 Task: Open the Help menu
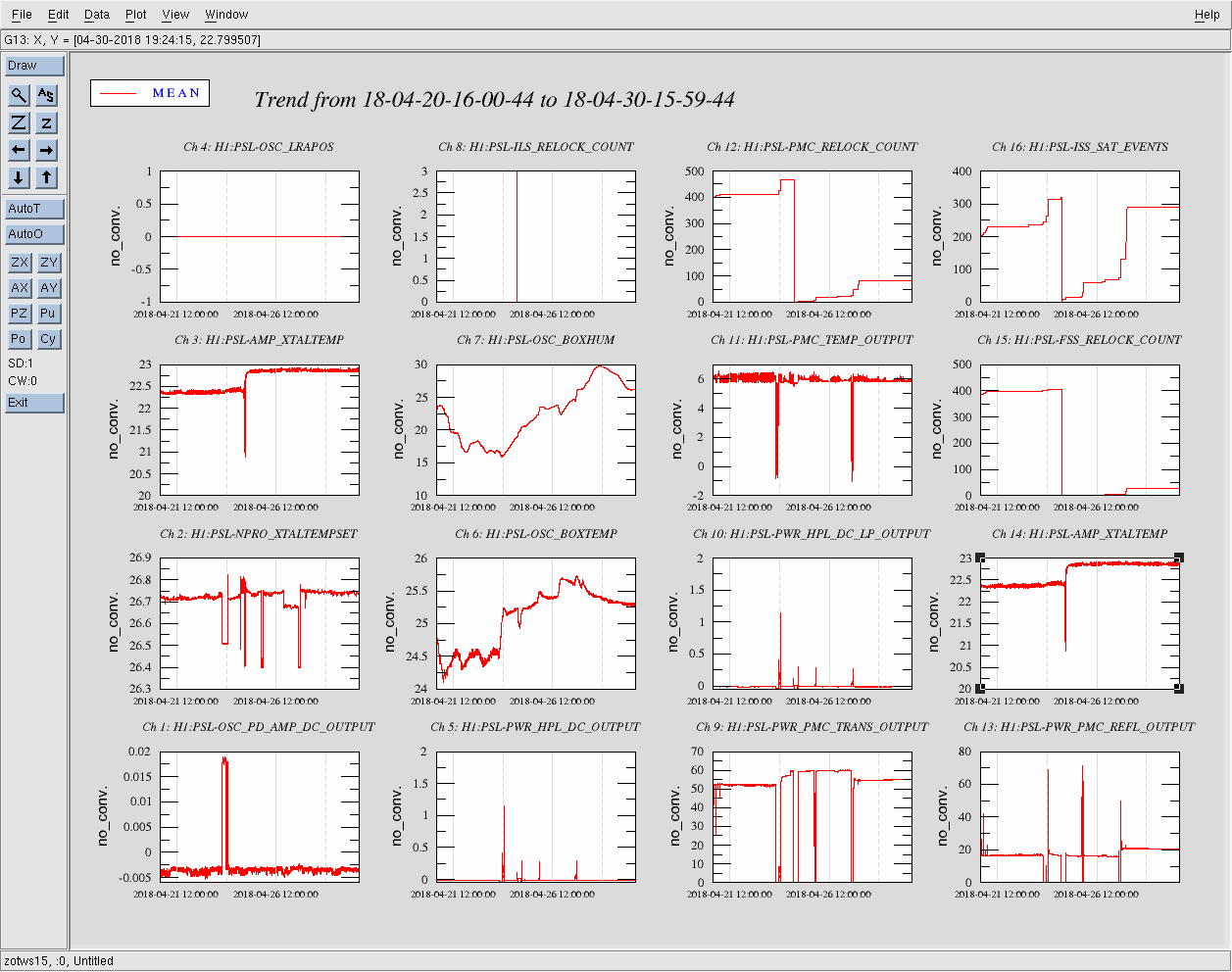pos(1207,15)
